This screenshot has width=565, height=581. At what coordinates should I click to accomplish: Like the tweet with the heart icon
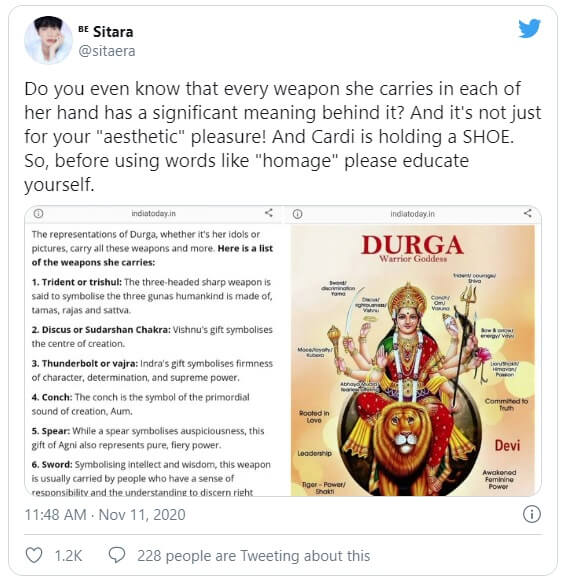34,555
